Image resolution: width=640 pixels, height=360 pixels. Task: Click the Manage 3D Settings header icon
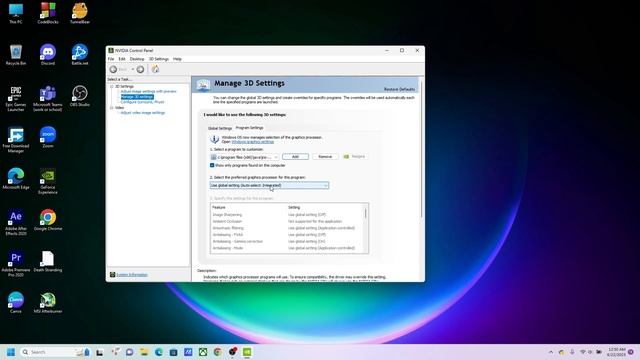(203, 85)
